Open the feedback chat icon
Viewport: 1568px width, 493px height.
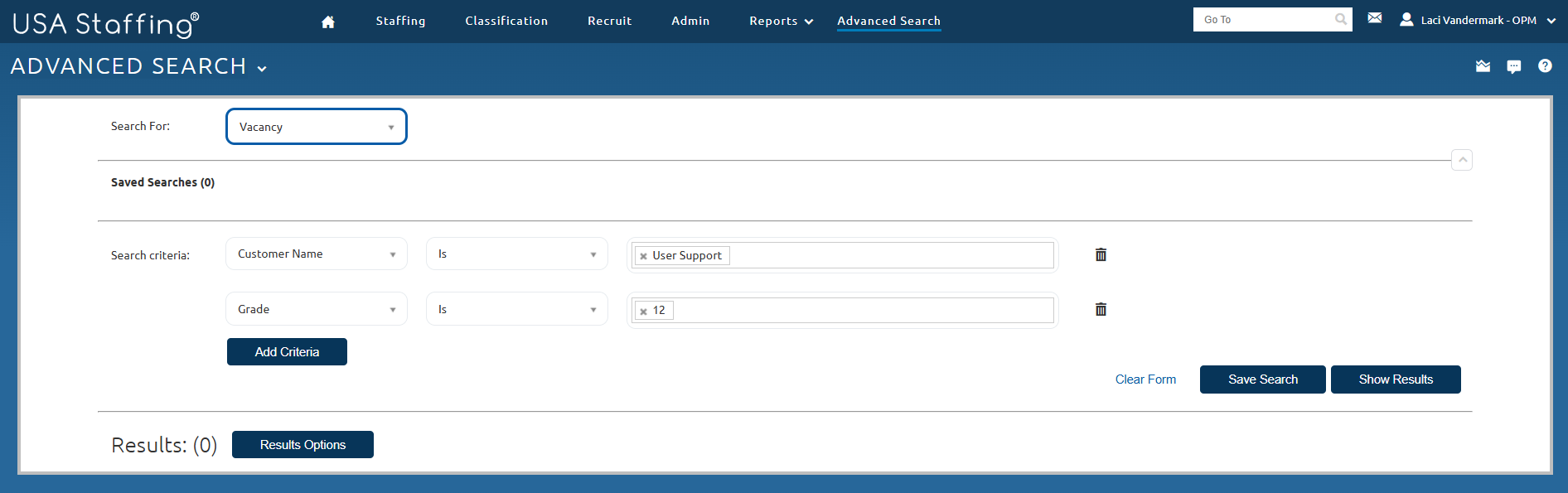(x=1514, y=66)
